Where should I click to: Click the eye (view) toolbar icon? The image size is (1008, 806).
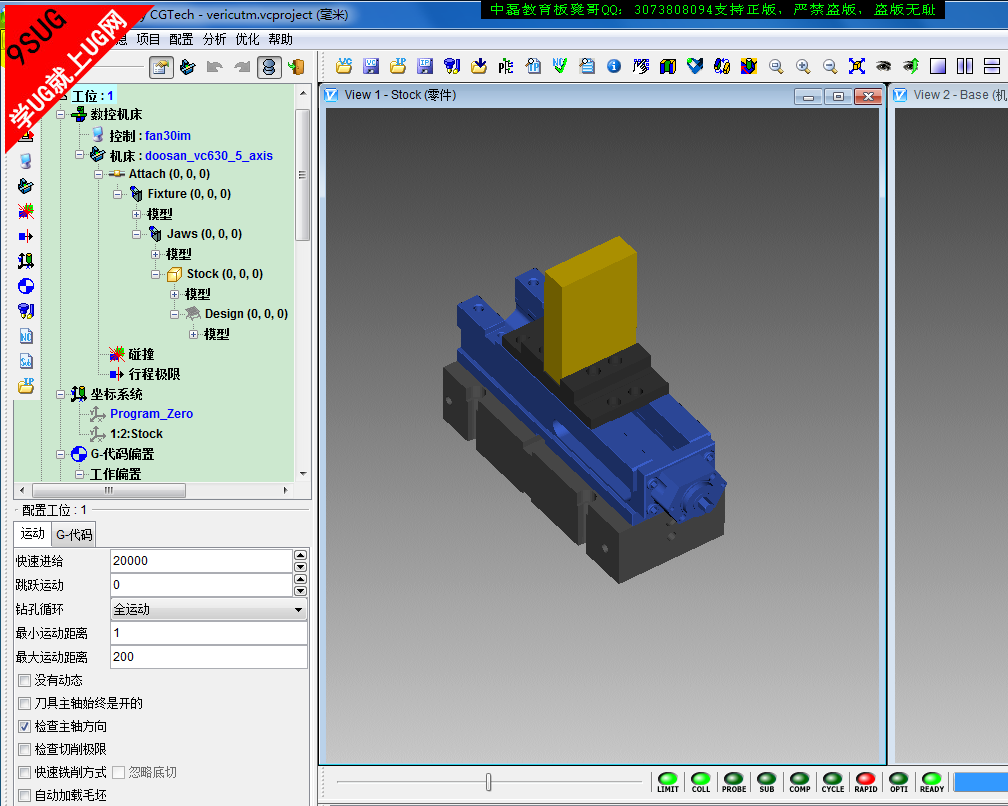[x=884, y=66]
